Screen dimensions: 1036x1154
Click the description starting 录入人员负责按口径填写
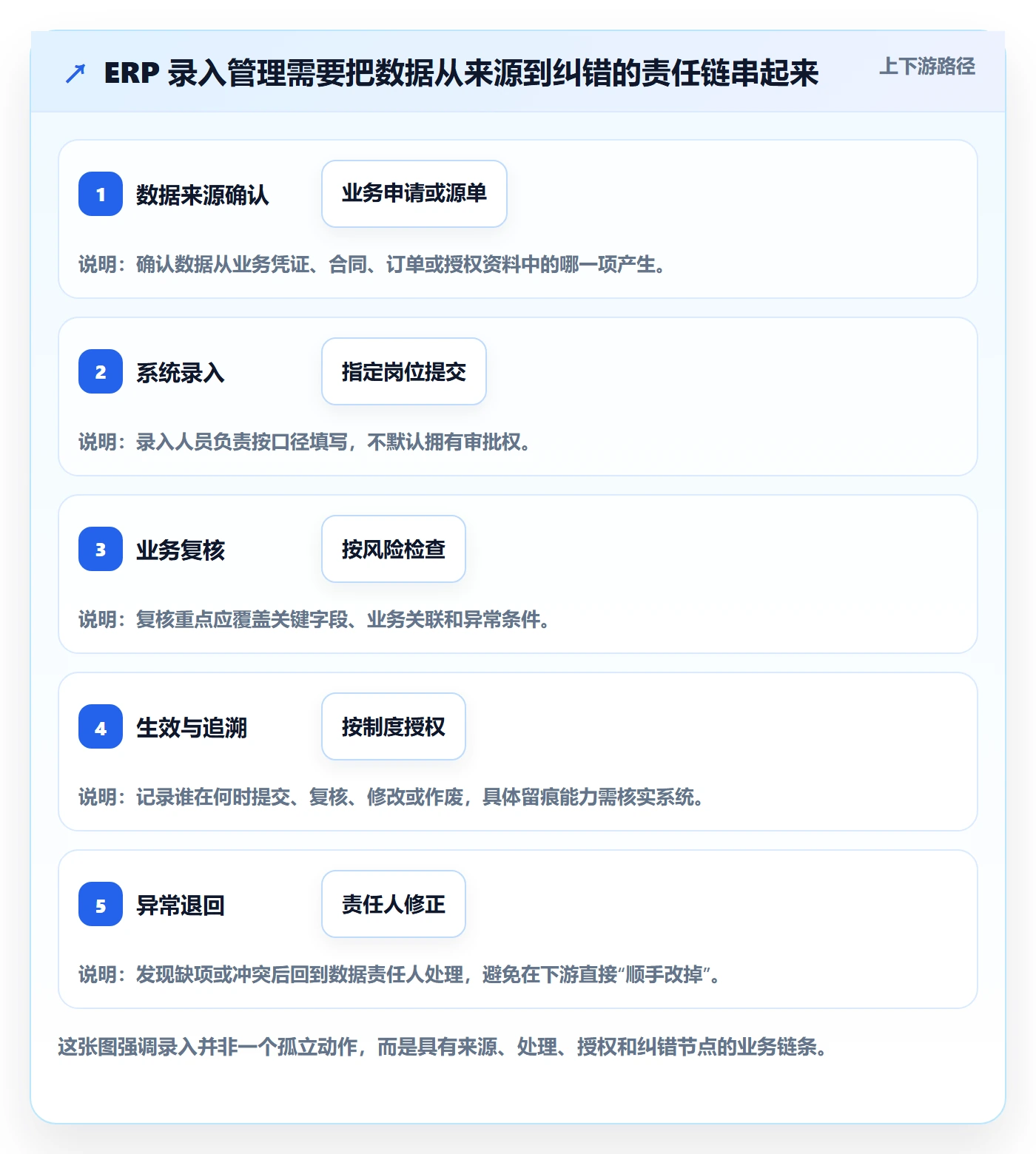point(305,442)
